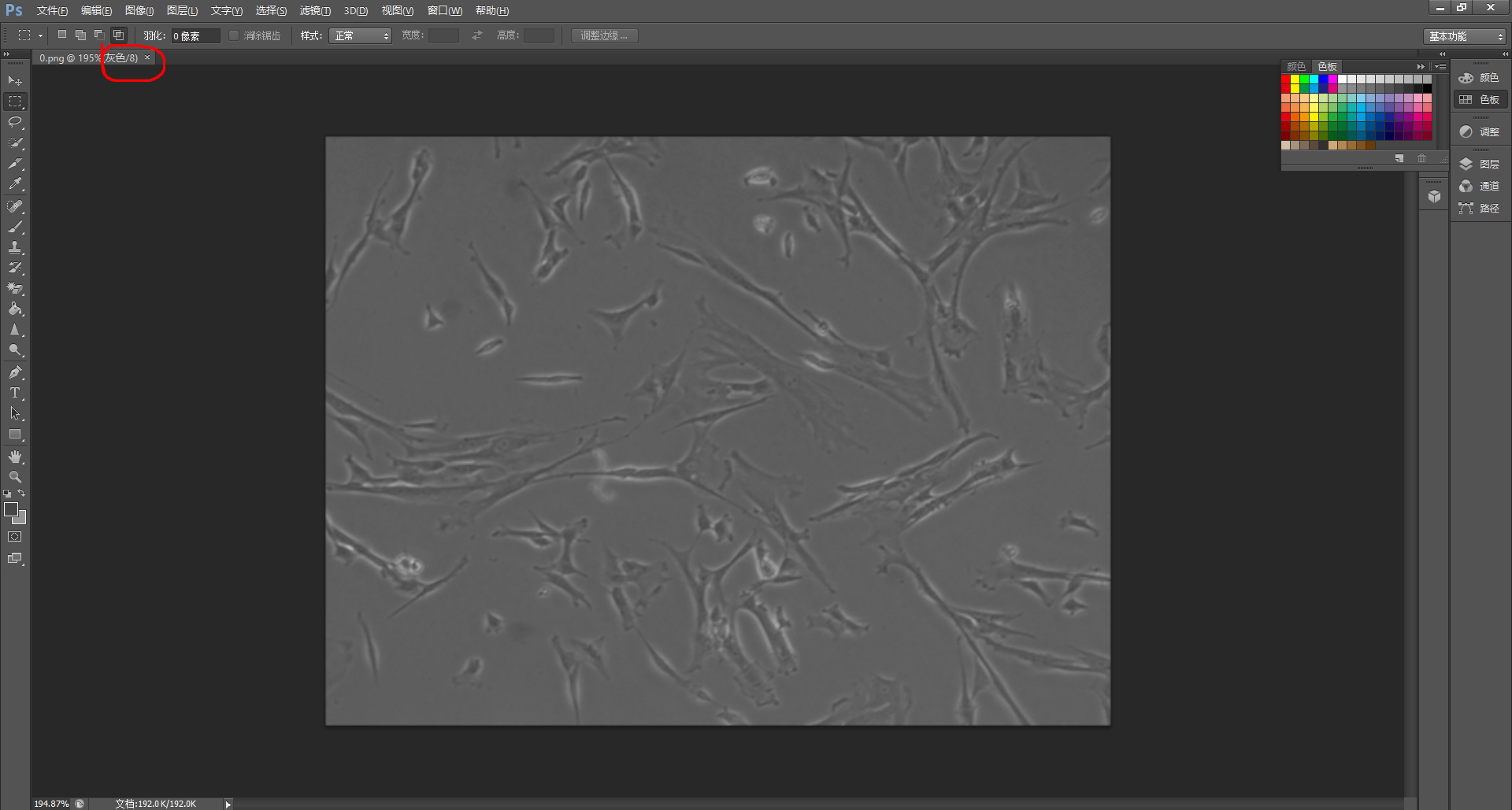Open the 样式 style dropdown showing 正常
The width and height of the screenshot is (1512, 810).
click(361, 35)
